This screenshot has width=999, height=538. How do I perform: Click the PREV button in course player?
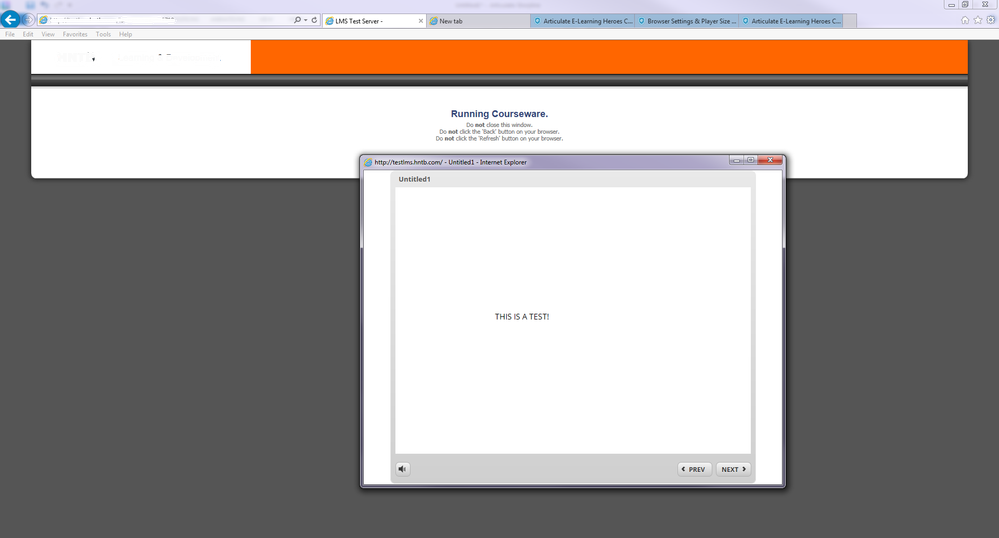(694, 469)
